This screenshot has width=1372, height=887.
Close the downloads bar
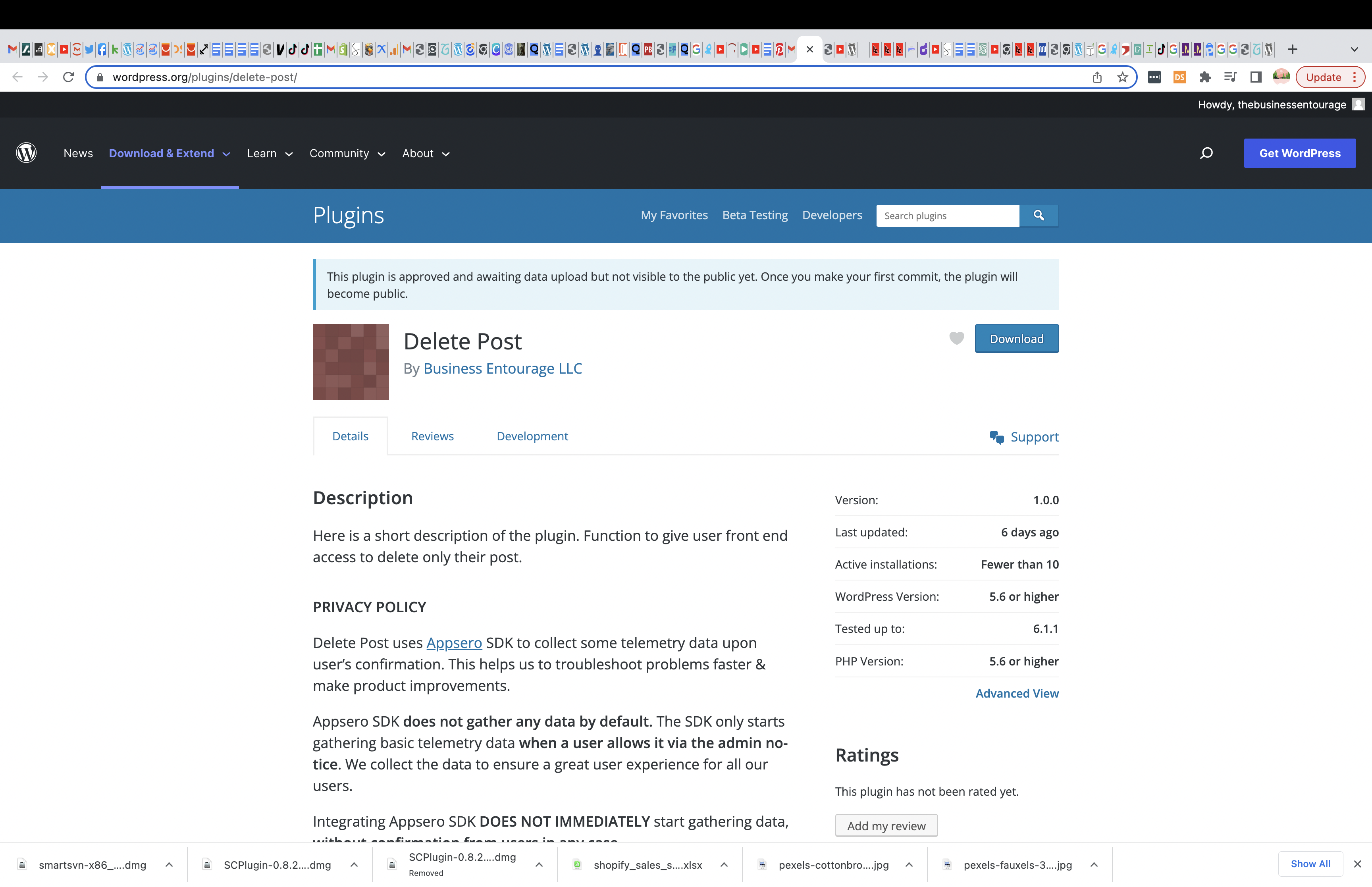[x=1358, y=864]
